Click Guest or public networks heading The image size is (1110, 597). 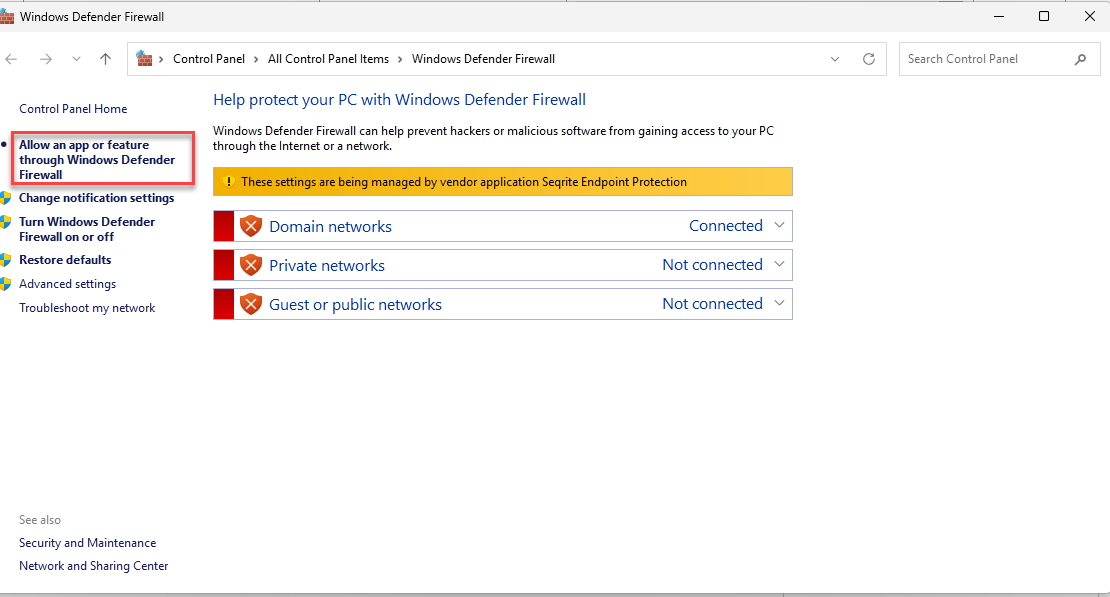click(355, 304)
